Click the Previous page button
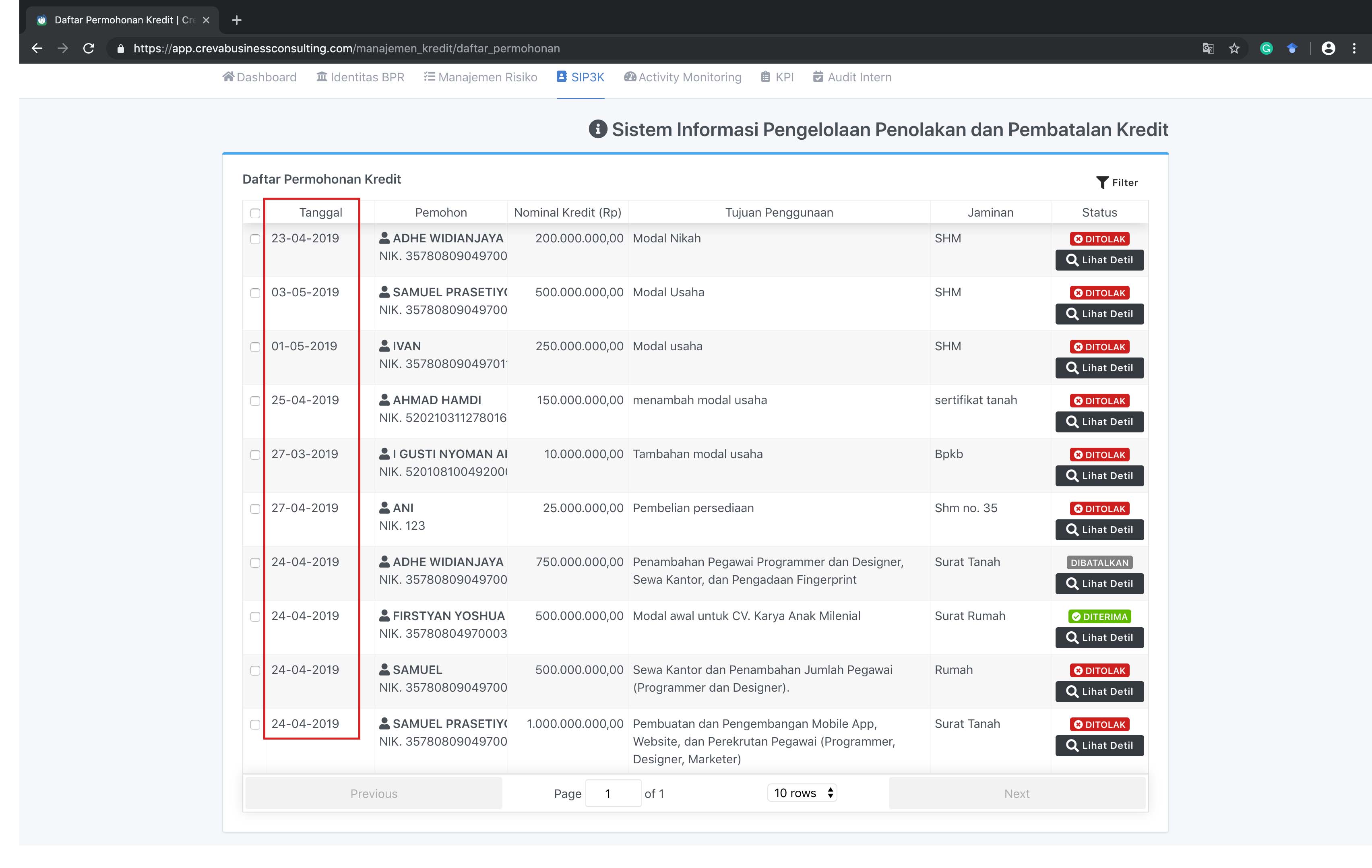Viewport: 1372px width, 868px height. tap(374, 794)
